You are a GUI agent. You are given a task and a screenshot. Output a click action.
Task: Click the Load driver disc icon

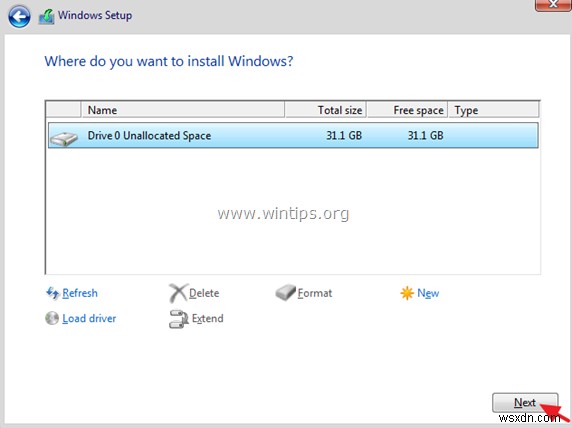[52, 318]
